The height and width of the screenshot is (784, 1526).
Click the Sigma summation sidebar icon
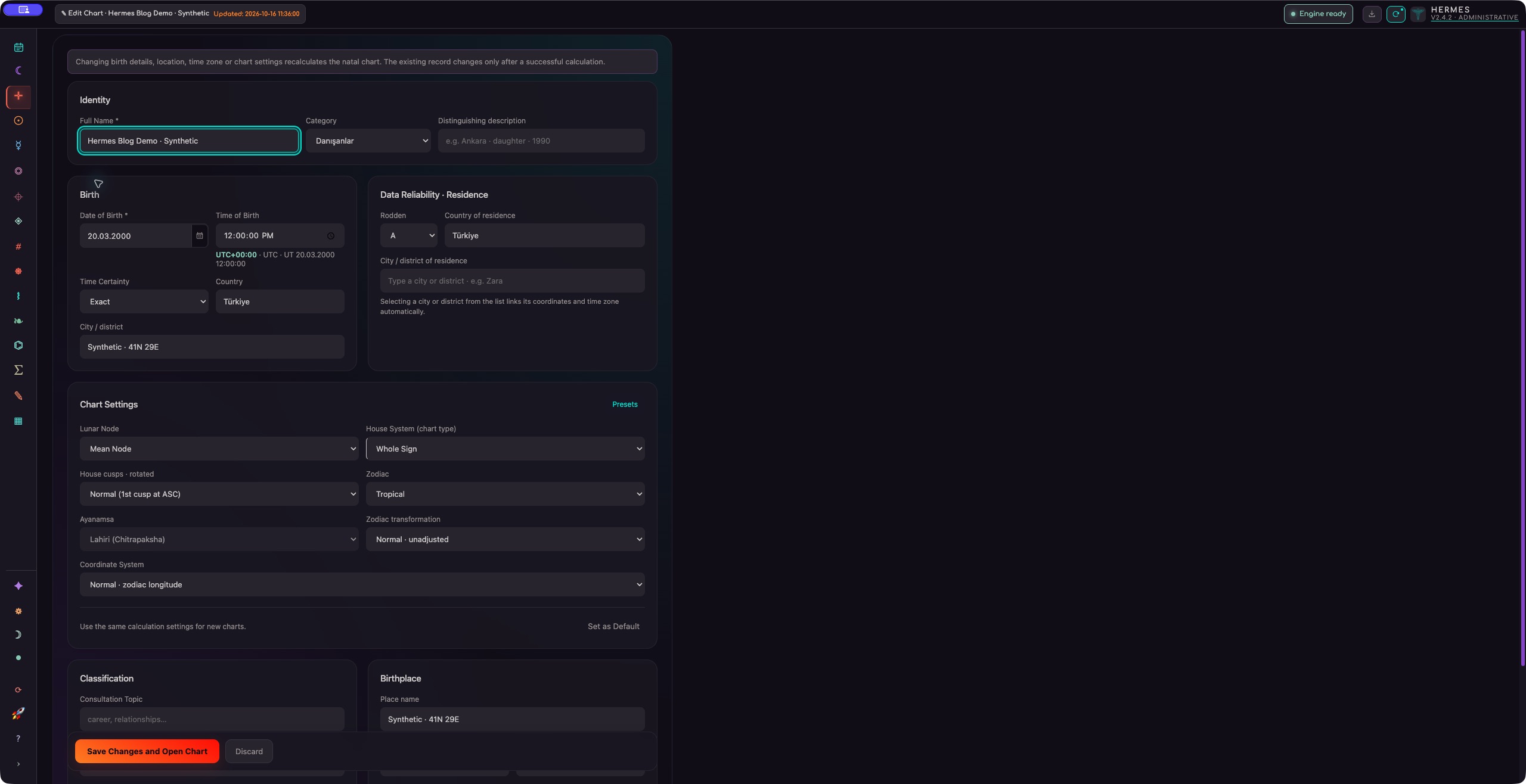click(x=18, y=370)
